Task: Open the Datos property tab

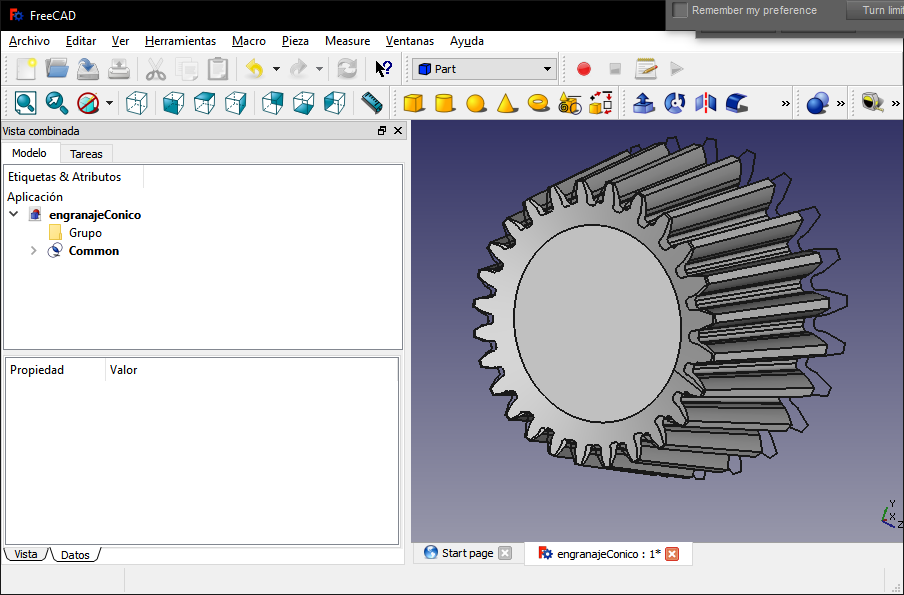Action: click(75, 554)
